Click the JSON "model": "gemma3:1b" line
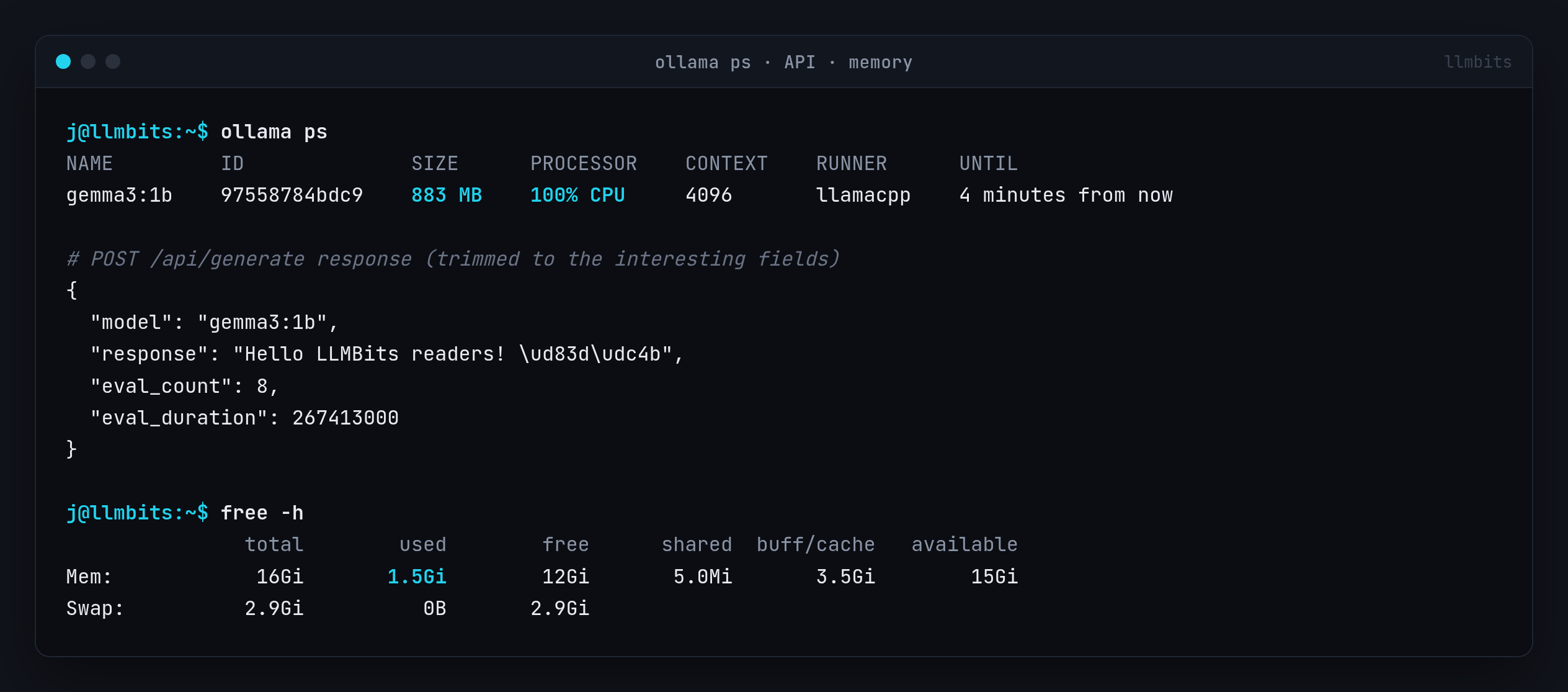Viewport: 1568px width, 692px height. point(214,322)
